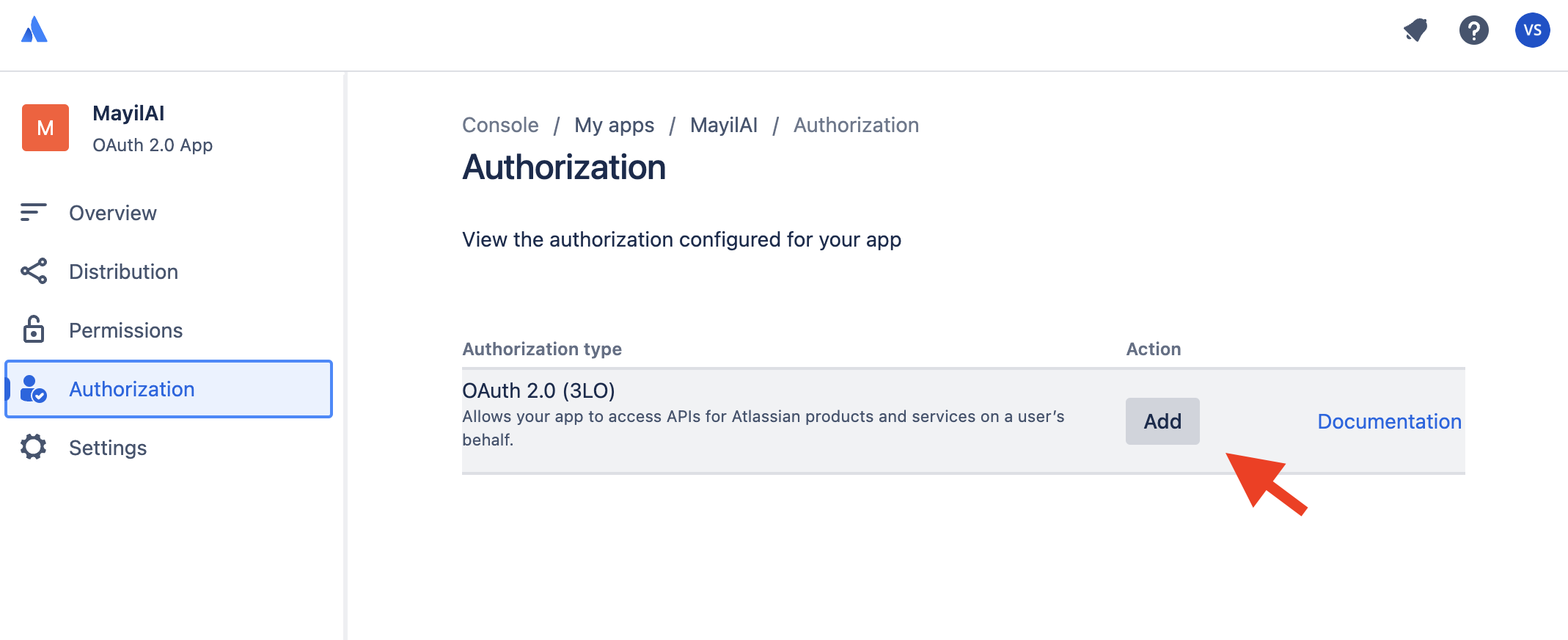Open the VS user avatar menu
Viewport: 1568px width, 640px height.
[x=1532, y=30]
